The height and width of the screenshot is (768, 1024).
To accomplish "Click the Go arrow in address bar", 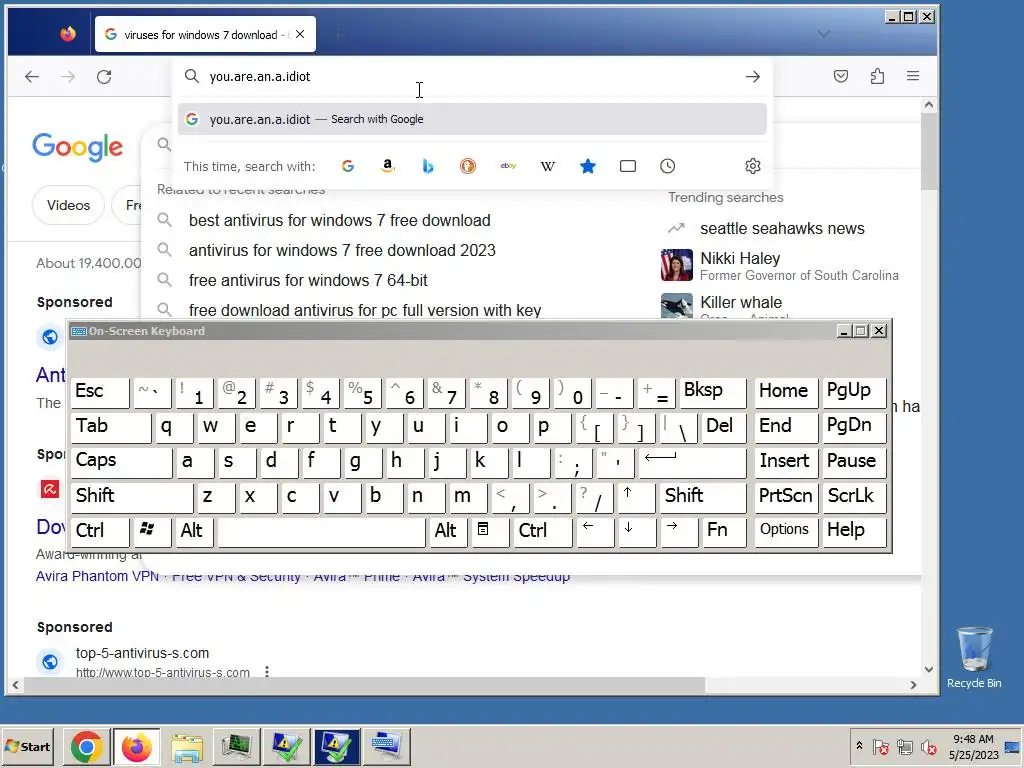I will (x=752, y=76).
